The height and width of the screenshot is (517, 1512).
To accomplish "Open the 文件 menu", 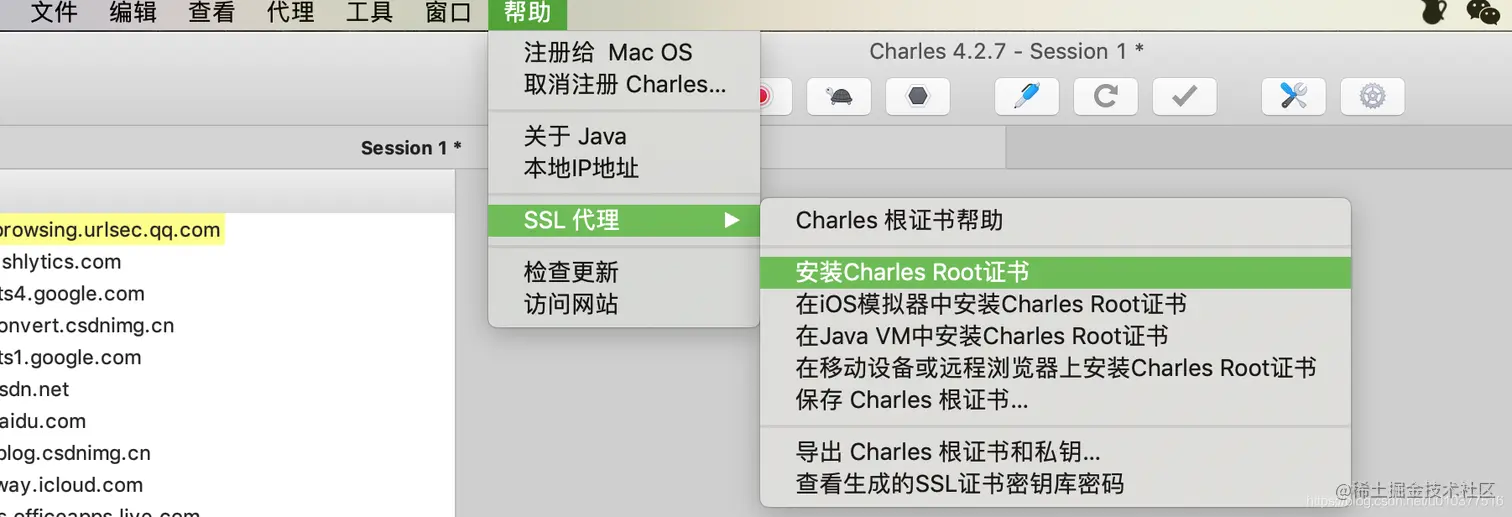I will point(54,13).
